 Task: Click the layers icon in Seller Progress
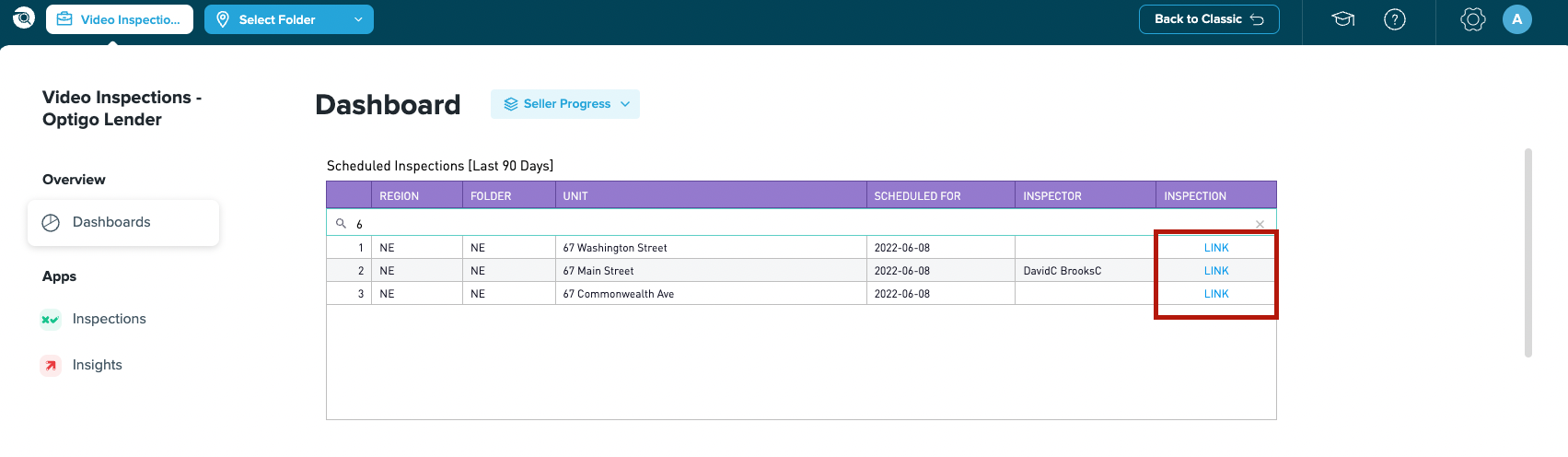[x=511, y=104]
